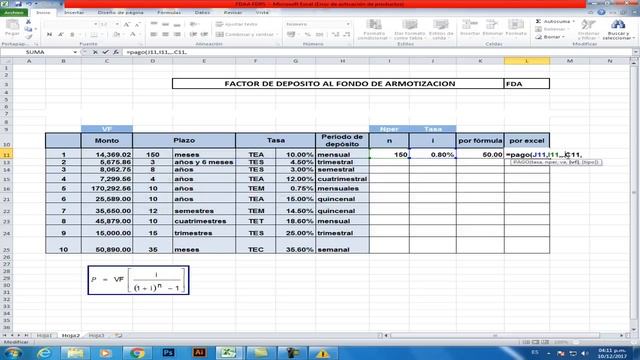Select the 'por fórmula' value 50.00
Screen dimensions: 640x360
coord(480,155)
